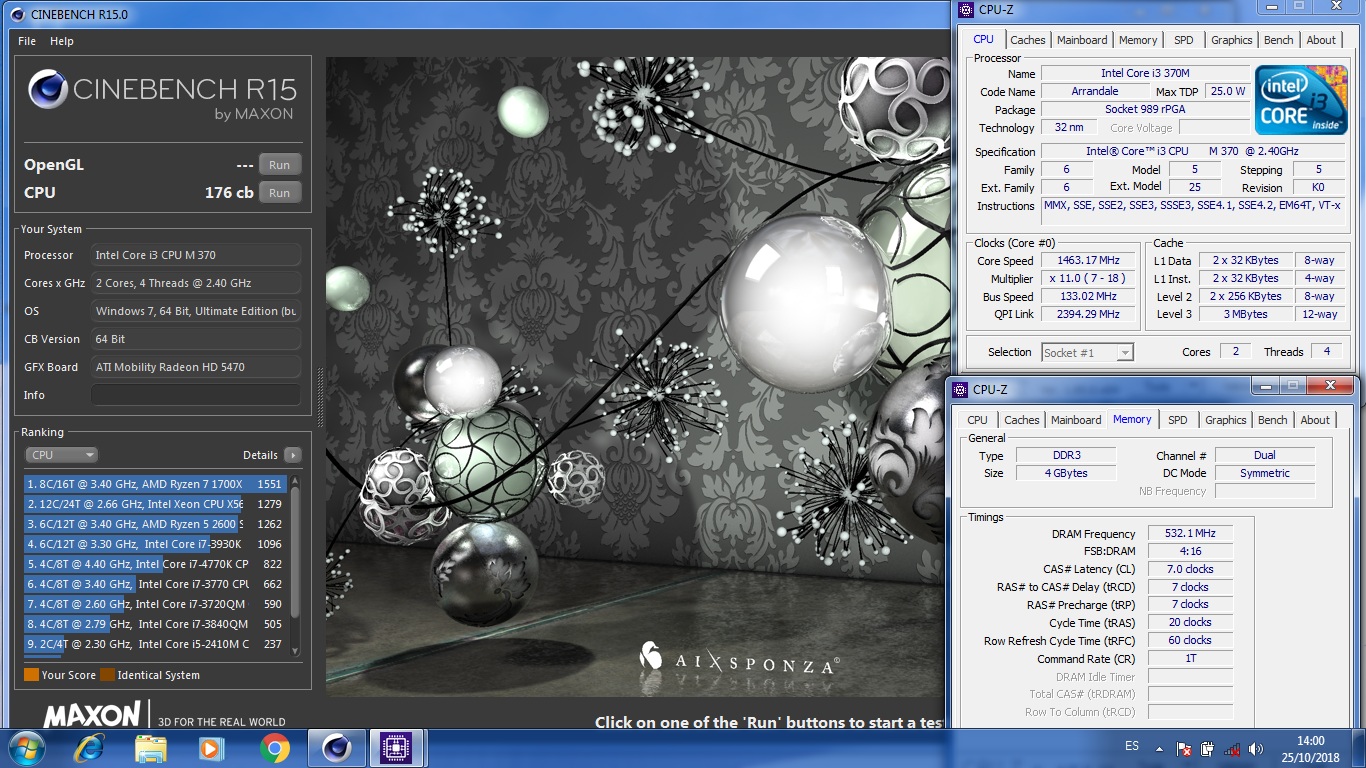Click Show desktop strip at taskbar end
Viewport: 1366px width, 768px height.
coord(1359,748)
